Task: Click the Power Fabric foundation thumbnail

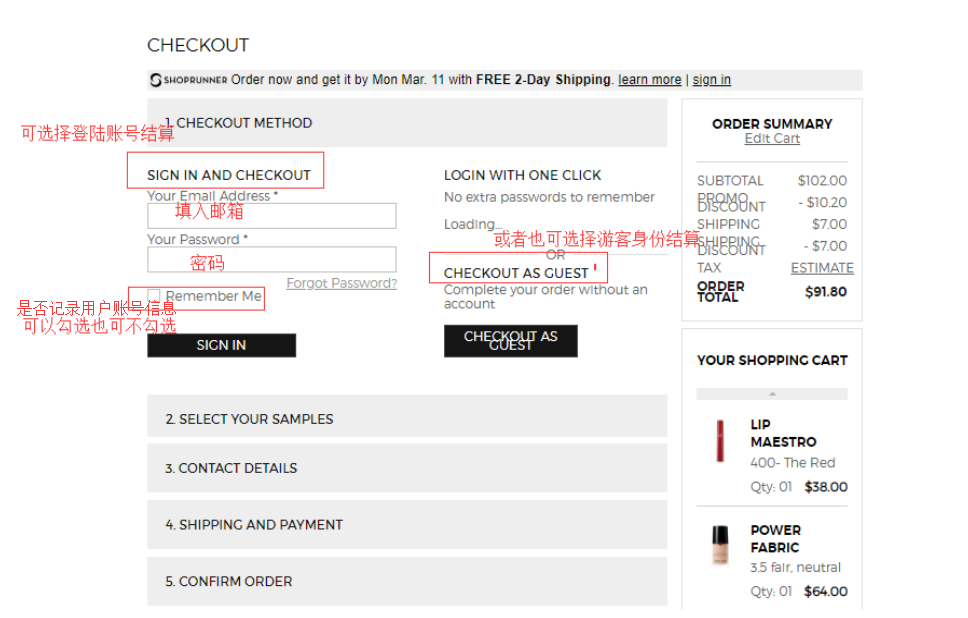Action: pos(718,546)
